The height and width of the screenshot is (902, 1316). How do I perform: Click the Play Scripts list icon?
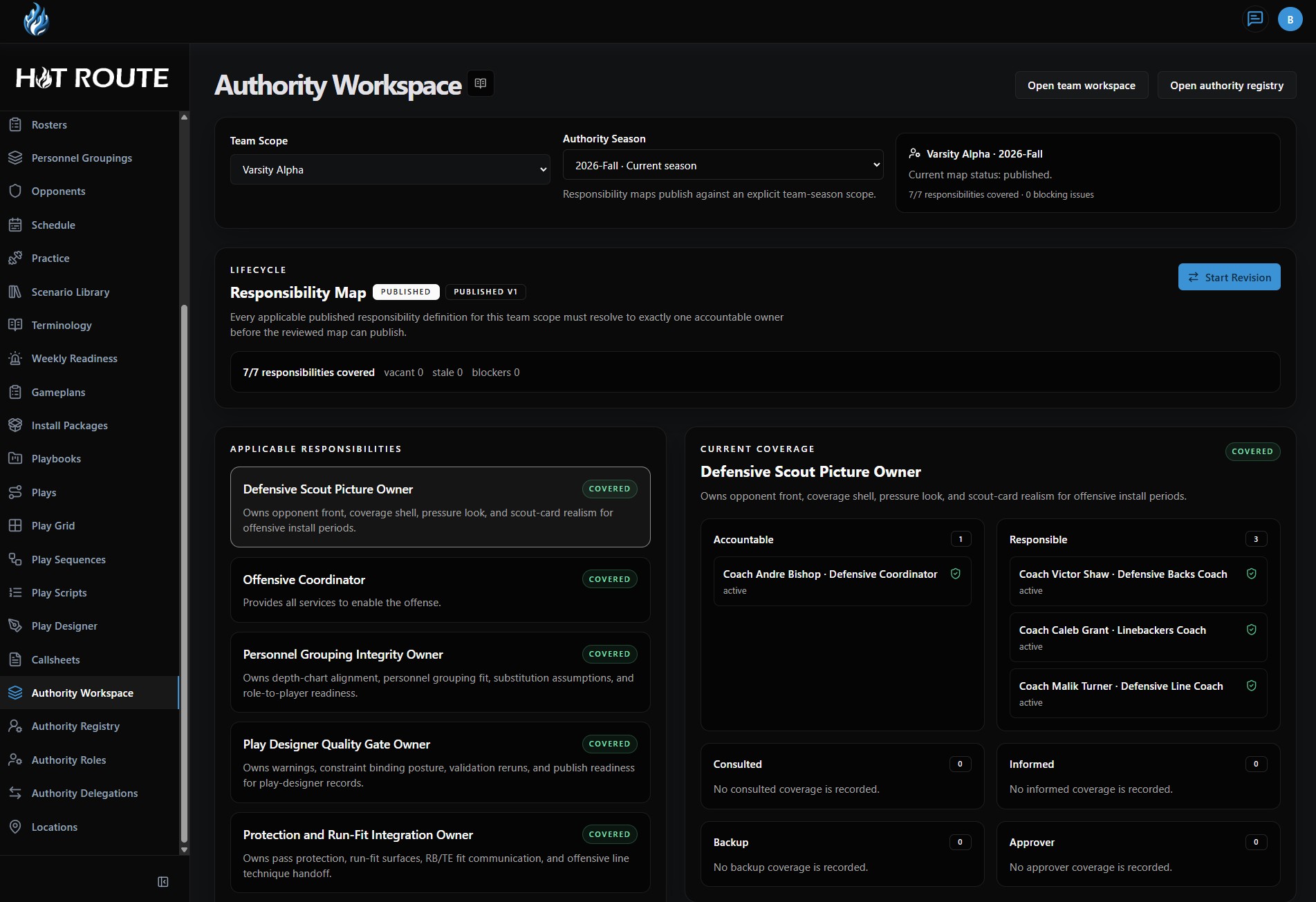[15, 592]
